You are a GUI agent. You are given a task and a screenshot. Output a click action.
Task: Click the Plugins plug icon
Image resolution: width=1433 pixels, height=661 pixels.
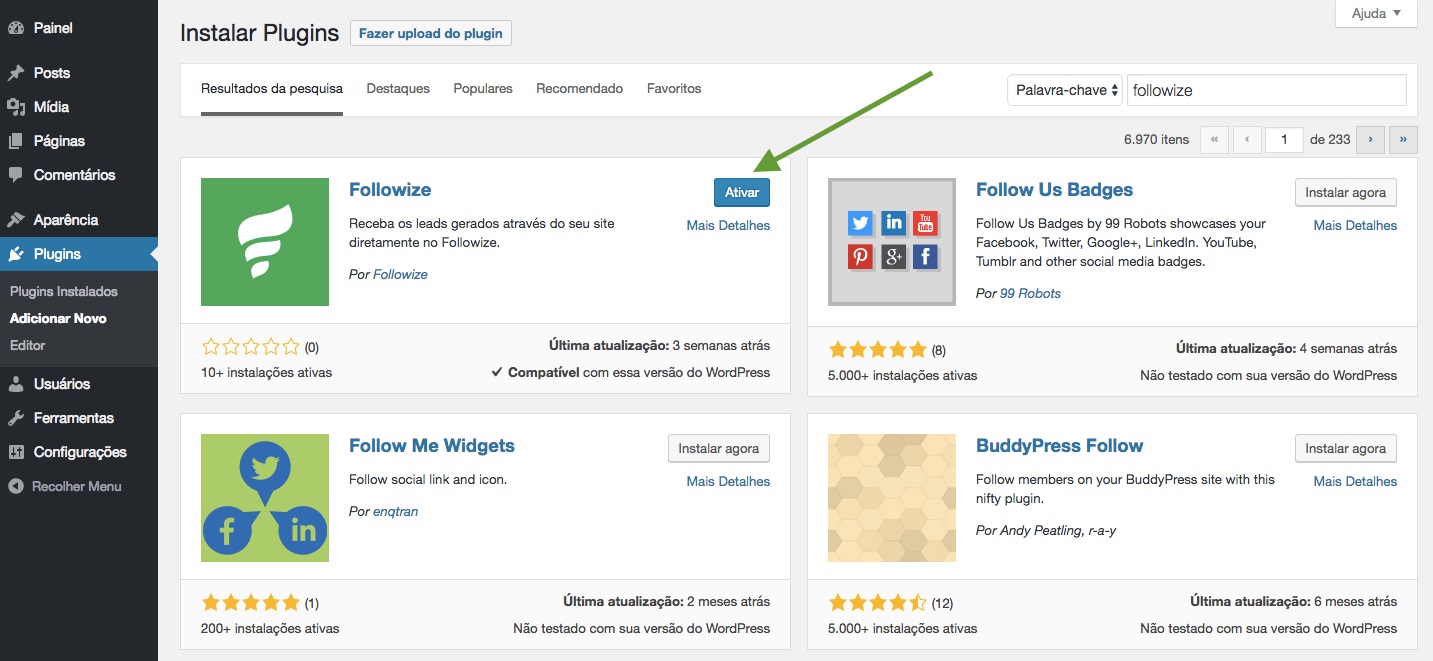[x=16, y=254]
